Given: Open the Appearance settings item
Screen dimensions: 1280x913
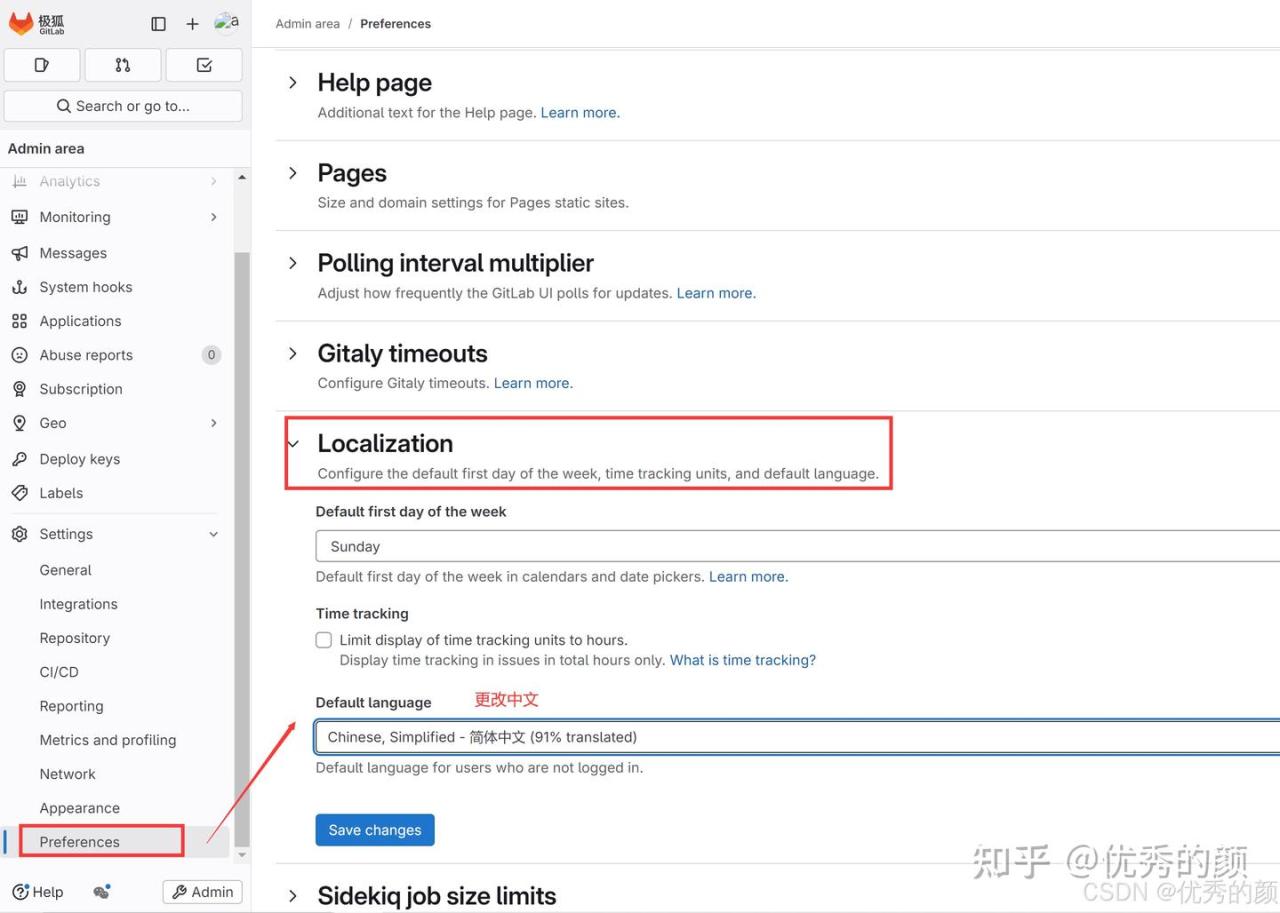Looking at the screenshot, I should (80, 808).
